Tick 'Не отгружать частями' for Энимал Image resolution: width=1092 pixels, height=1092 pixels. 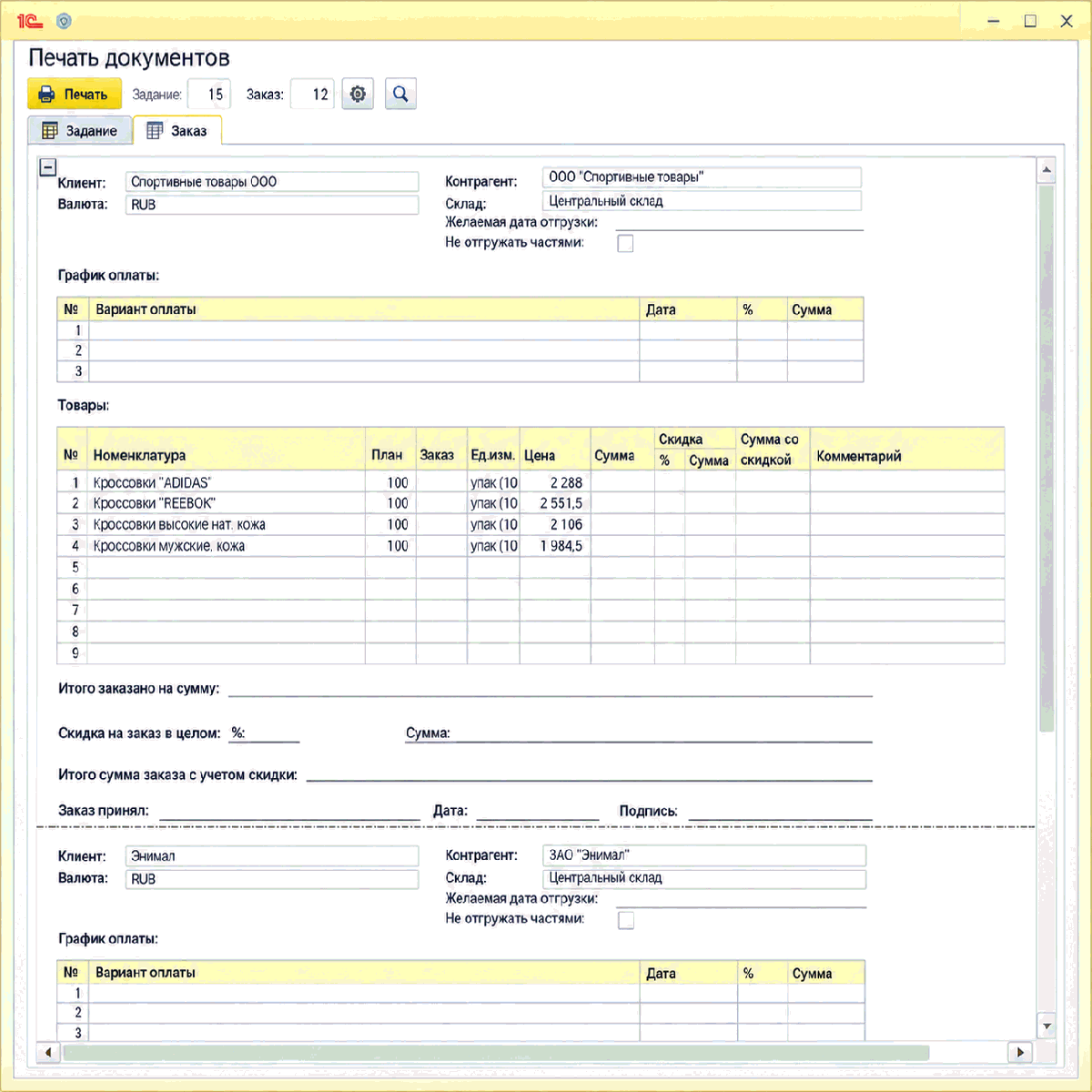tap(626, 920)
